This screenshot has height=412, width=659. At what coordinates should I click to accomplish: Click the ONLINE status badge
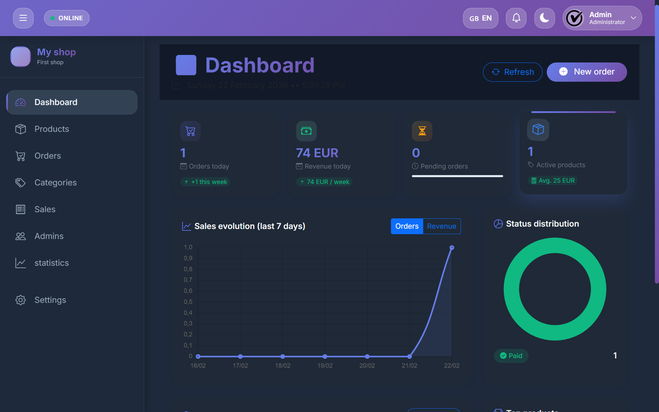coord(66,18)
